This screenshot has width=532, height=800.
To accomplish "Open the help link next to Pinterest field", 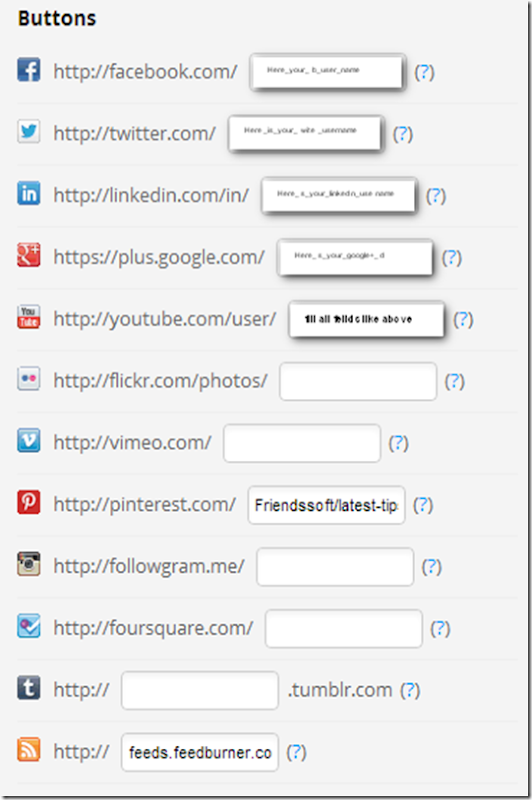I will point(423,505).
